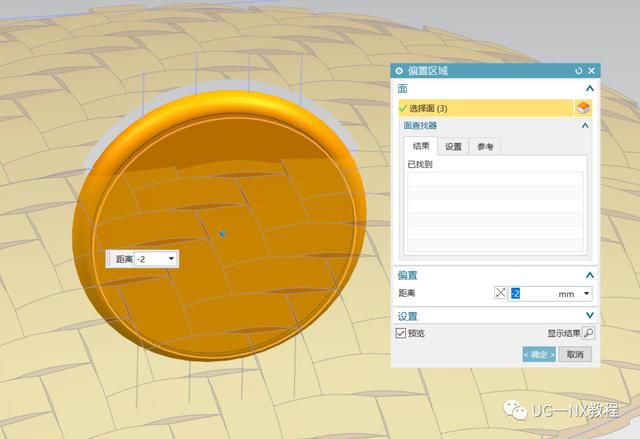Close the 偏置区域 dialog
Image resolution: width=640 pixels, height=439 pixels.
[591, 71]
